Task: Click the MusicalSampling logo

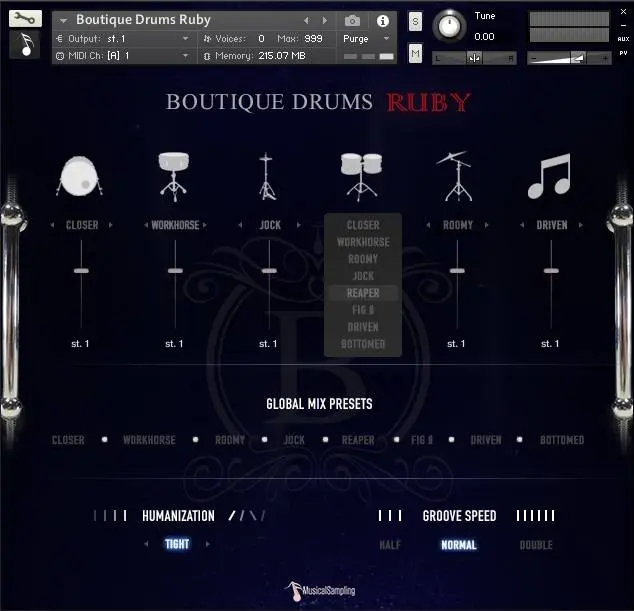Action: pos(320,590)
